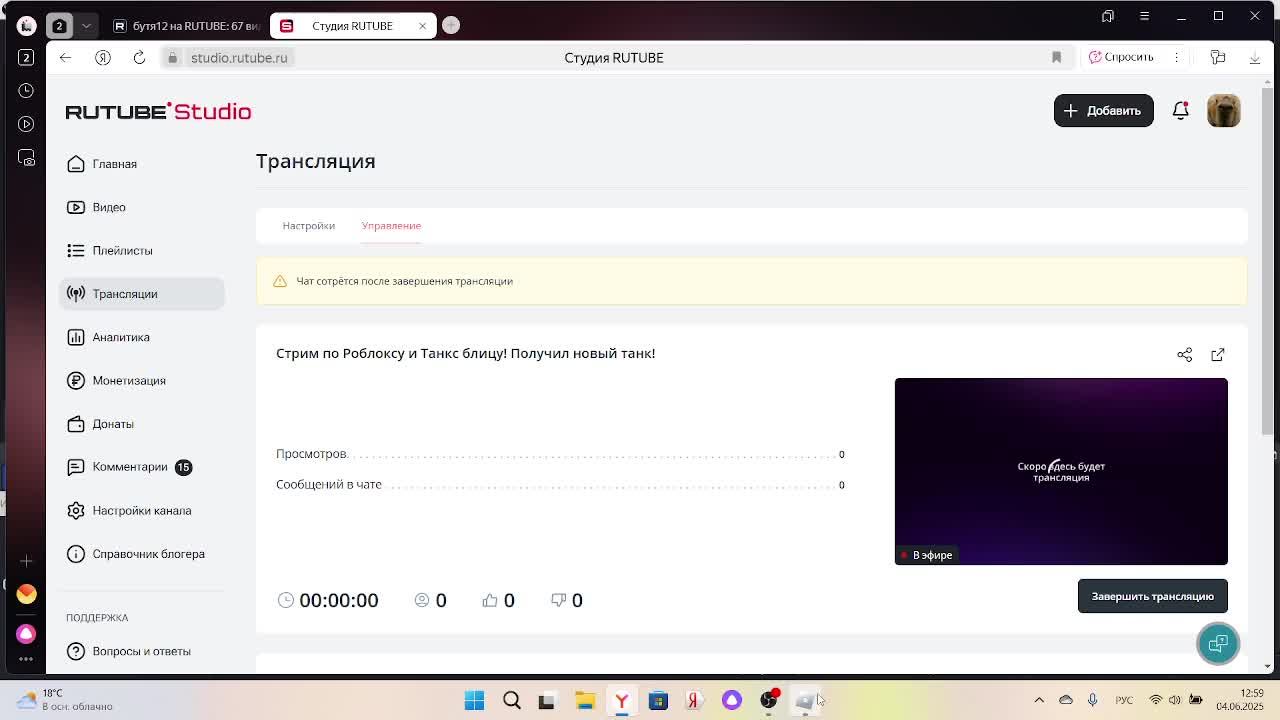
Task: Click the В эфире live badge
Action: pyautogui.click(x=926, y=555)
